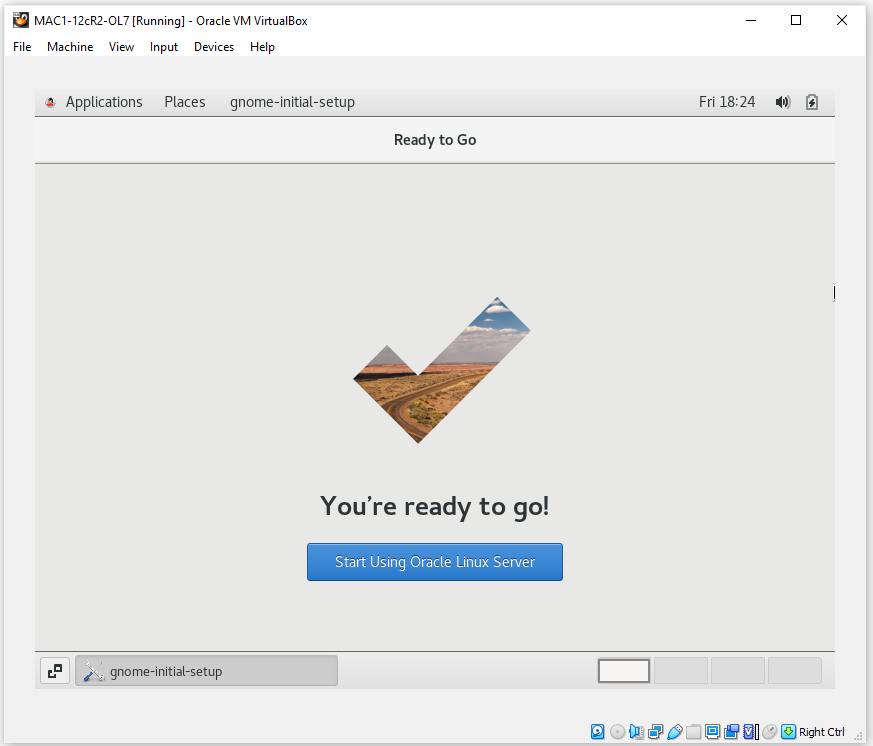Switch to the third workspace
Viewport: 873px width, 746px height.
point(738,670)
